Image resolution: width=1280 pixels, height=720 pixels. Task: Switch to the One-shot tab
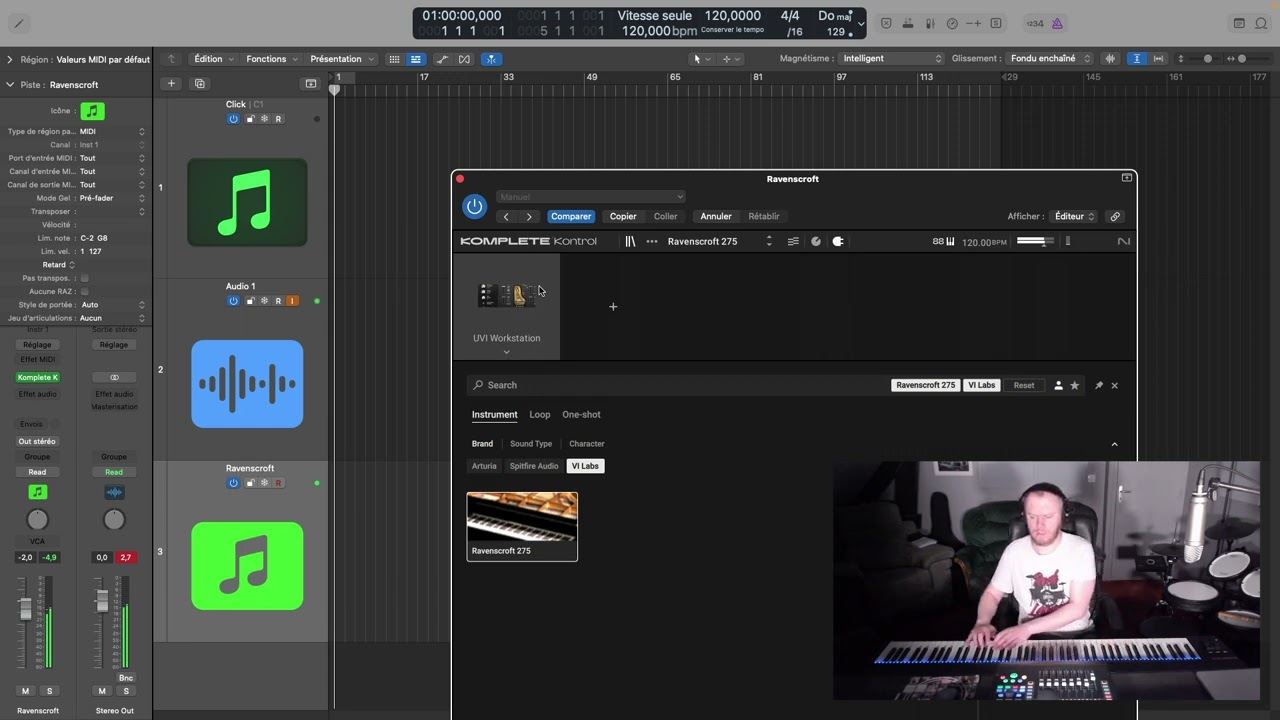(x=581, y=414)
